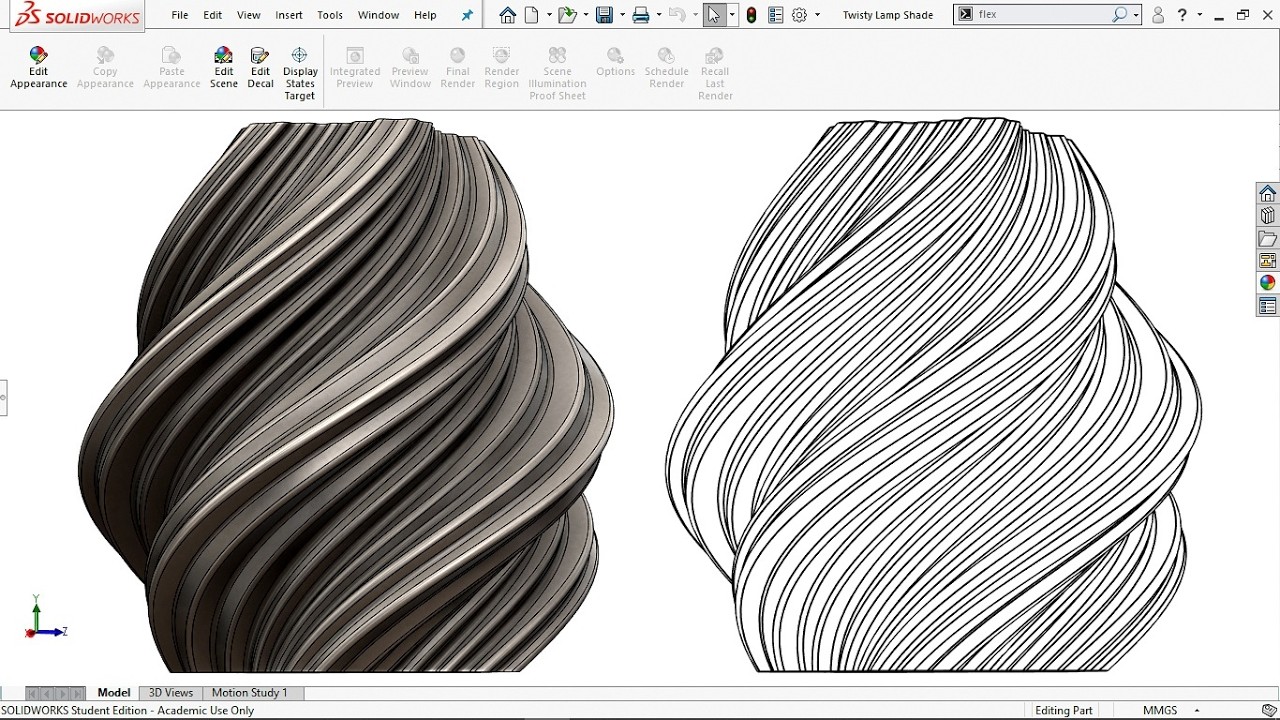The image size is (1280, 720).
Task: Expand the search type dropdown arrow
Action: [x=1137, y=15]
